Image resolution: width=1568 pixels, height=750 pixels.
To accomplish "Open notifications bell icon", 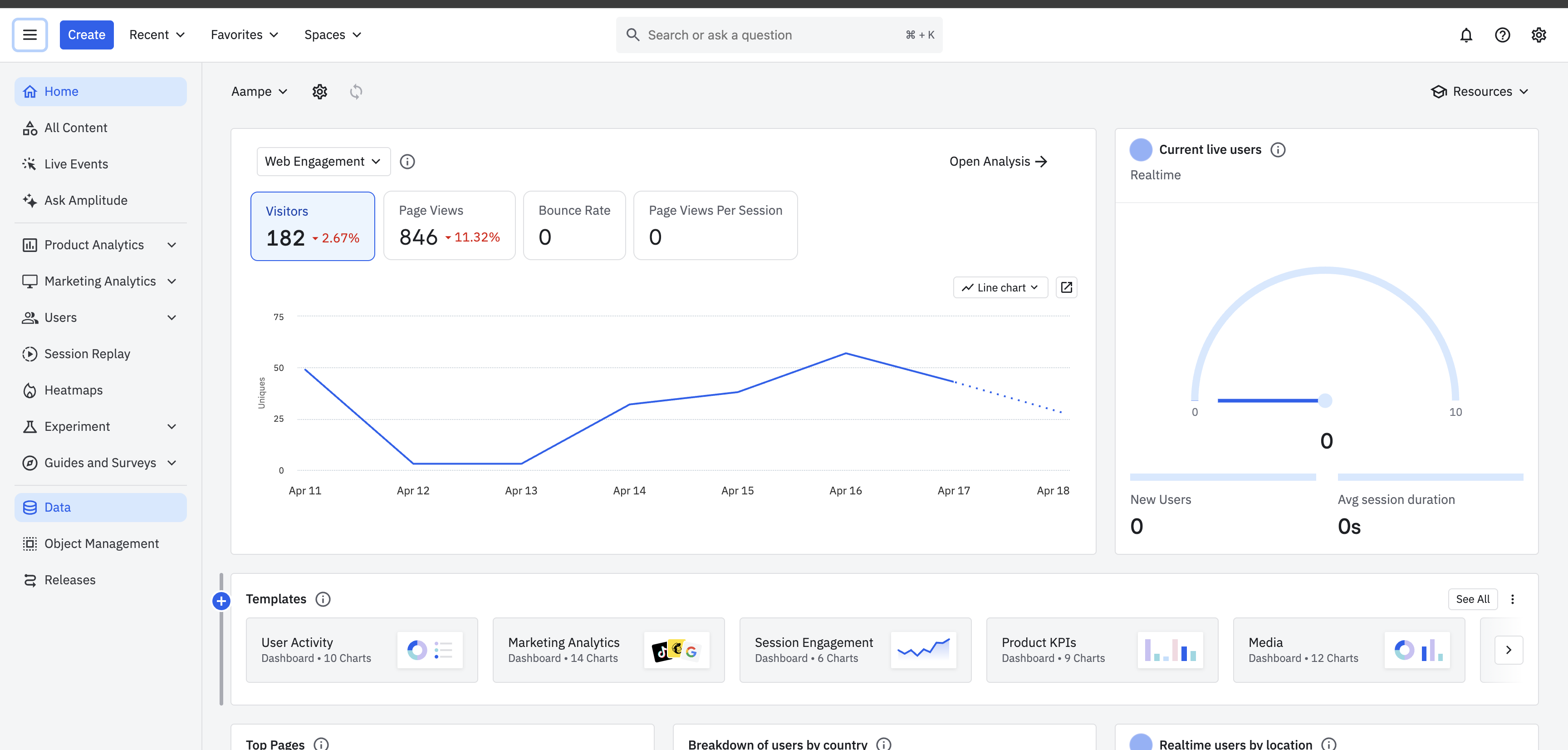I will (x=1466, y=35).
